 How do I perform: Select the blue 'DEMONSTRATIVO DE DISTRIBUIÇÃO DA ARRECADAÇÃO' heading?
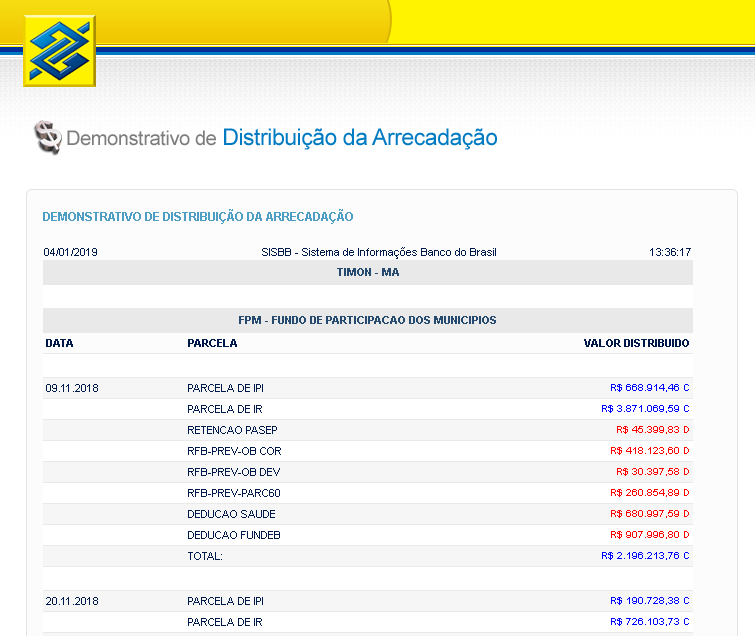(x=197, y=217)
